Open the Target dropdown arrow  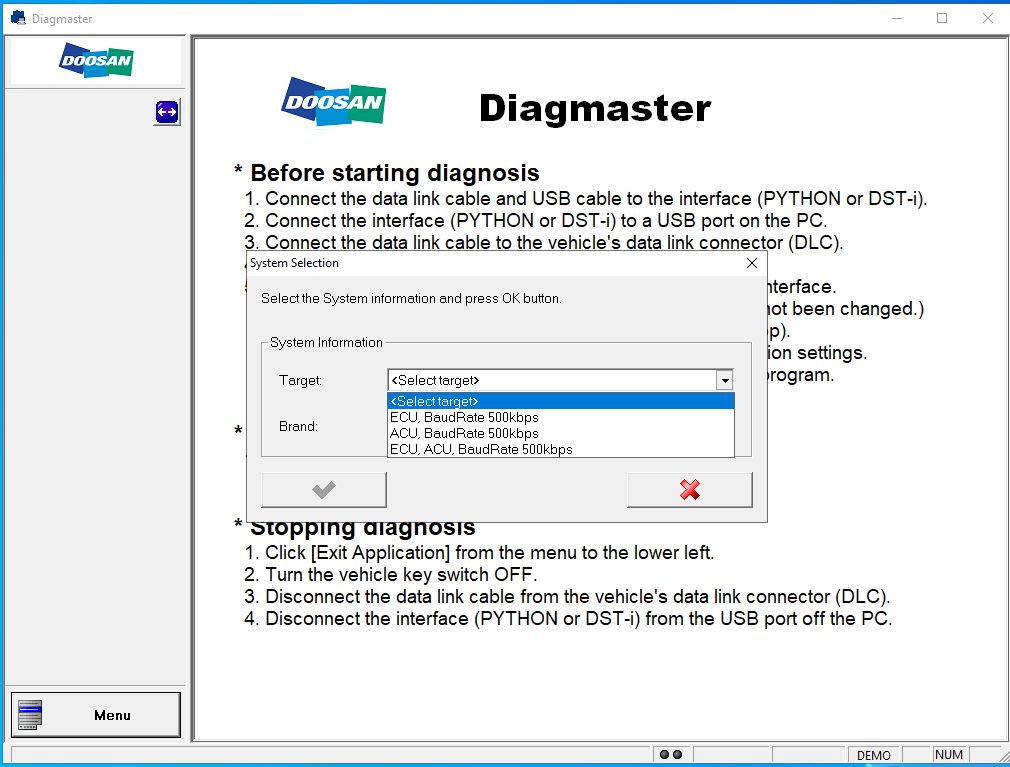[725, 381]
